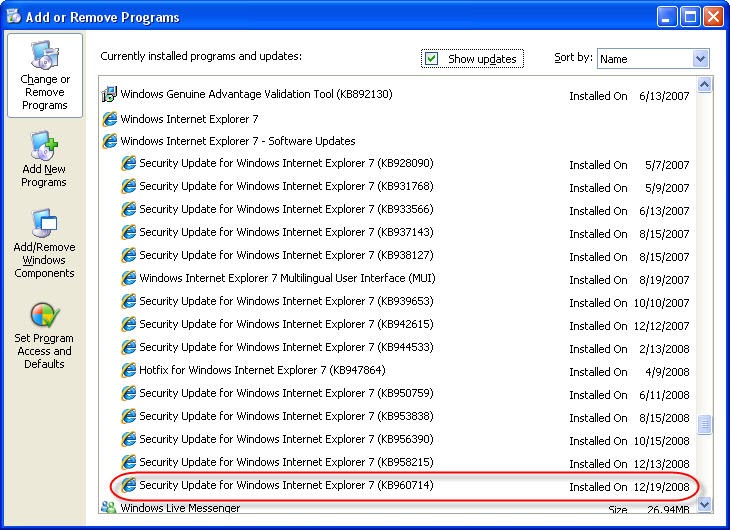Click Windows Genuine Advantage Validation Tool icon
The image size is (730, 530).
[x=109, y=94]
